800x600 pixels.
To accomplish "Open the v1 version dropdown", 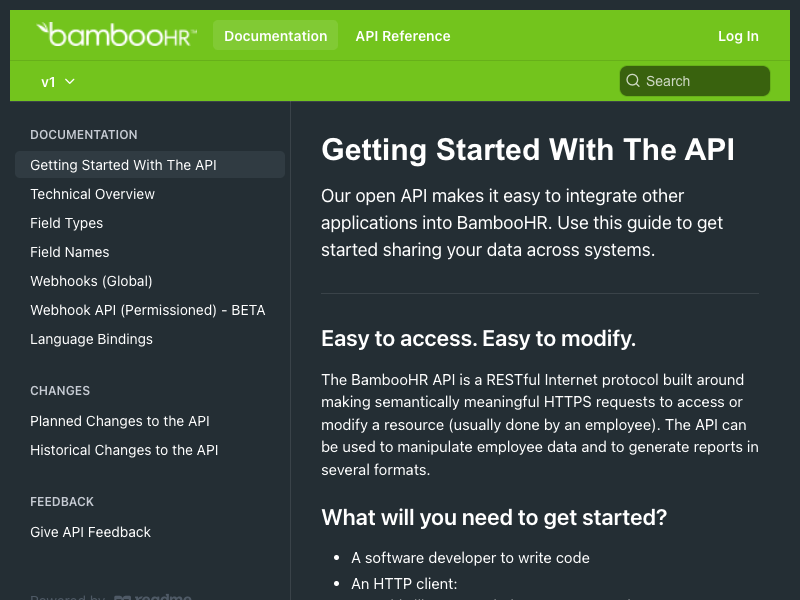I will click(58, 82).
